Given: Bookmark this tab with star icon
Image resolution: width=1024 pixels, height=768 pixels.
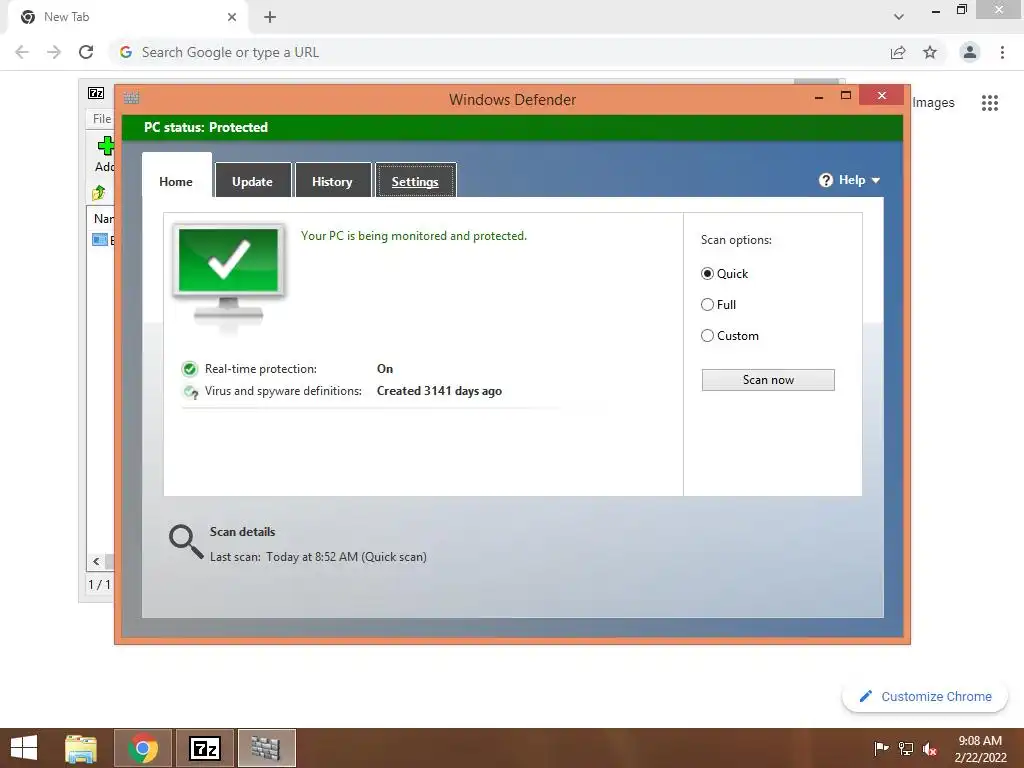Looking at the screenshot, I should 930,52.
